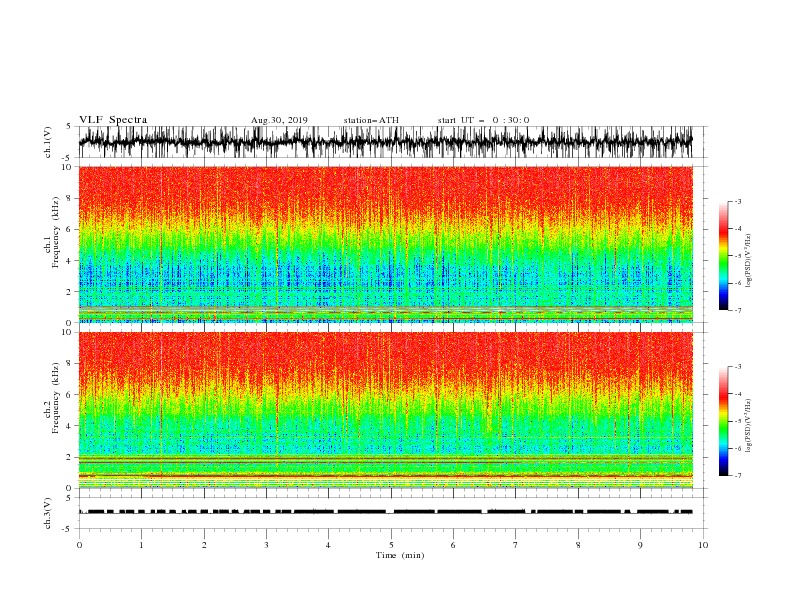
Task: Click the ch.1 color bar log(PSD) label
Action: (x=748, y=261)
